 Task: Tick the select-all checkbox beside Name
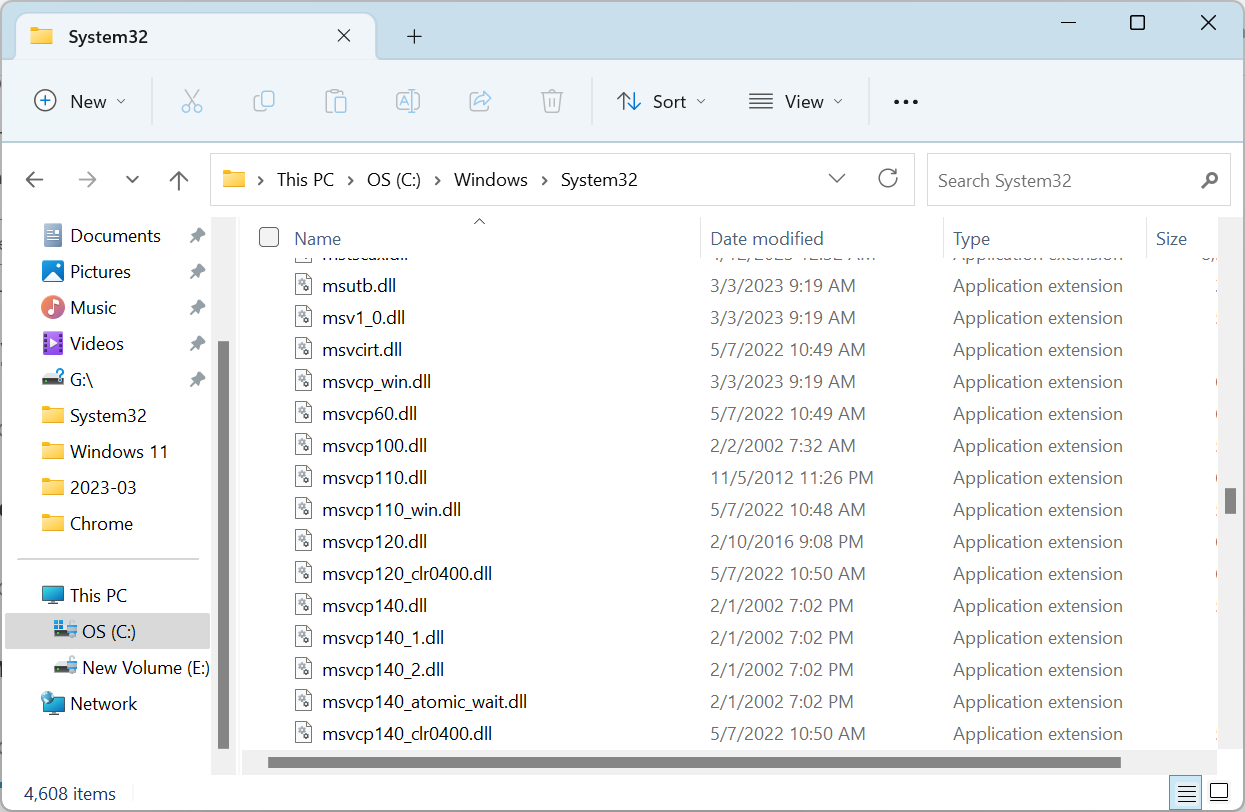(x=269, y=237)
